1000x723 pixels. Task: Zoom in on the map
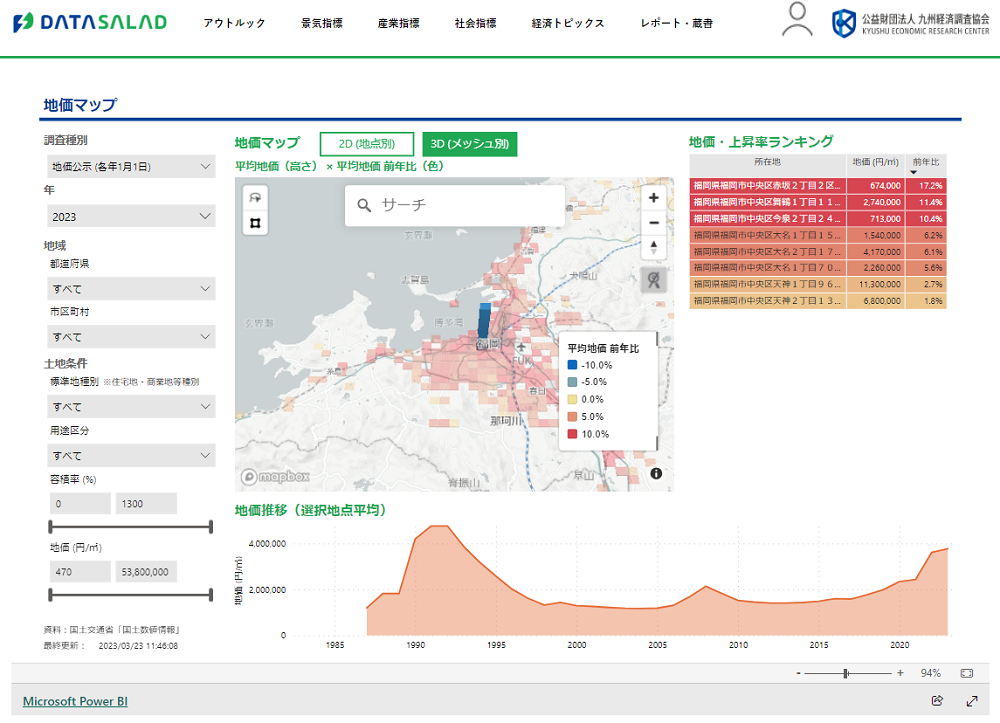[x=654, y=198]
